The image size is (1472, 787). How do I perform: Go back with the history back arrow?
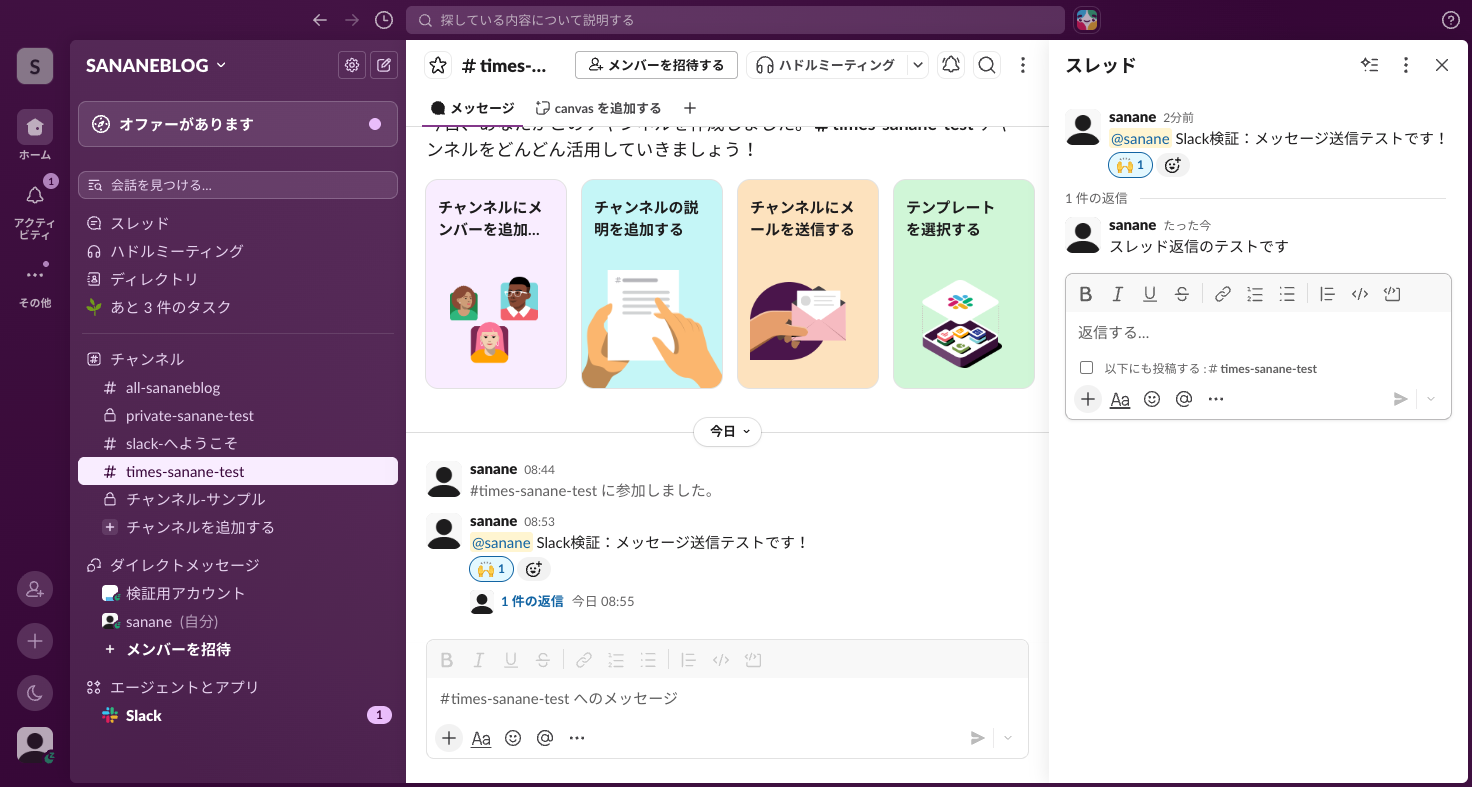(320, 20)
